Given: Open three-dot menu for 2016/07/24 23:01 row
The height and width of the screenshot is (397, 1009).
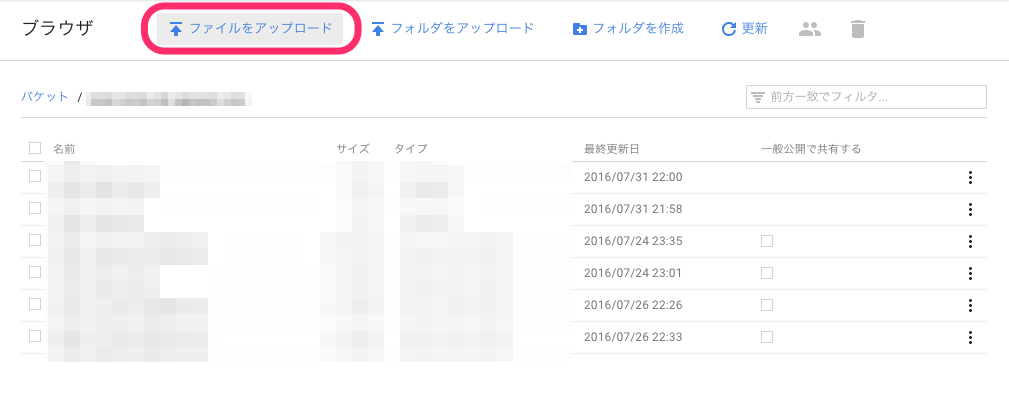Looking at the screenshot, I should (970, 273).
